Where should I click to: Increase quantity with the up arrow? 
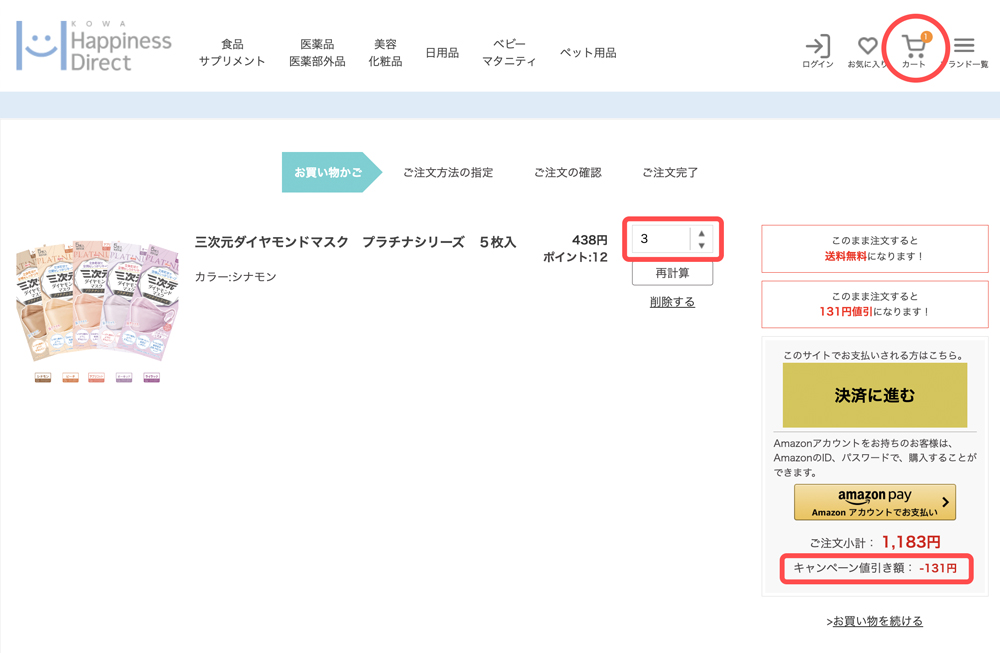point(702,234)
